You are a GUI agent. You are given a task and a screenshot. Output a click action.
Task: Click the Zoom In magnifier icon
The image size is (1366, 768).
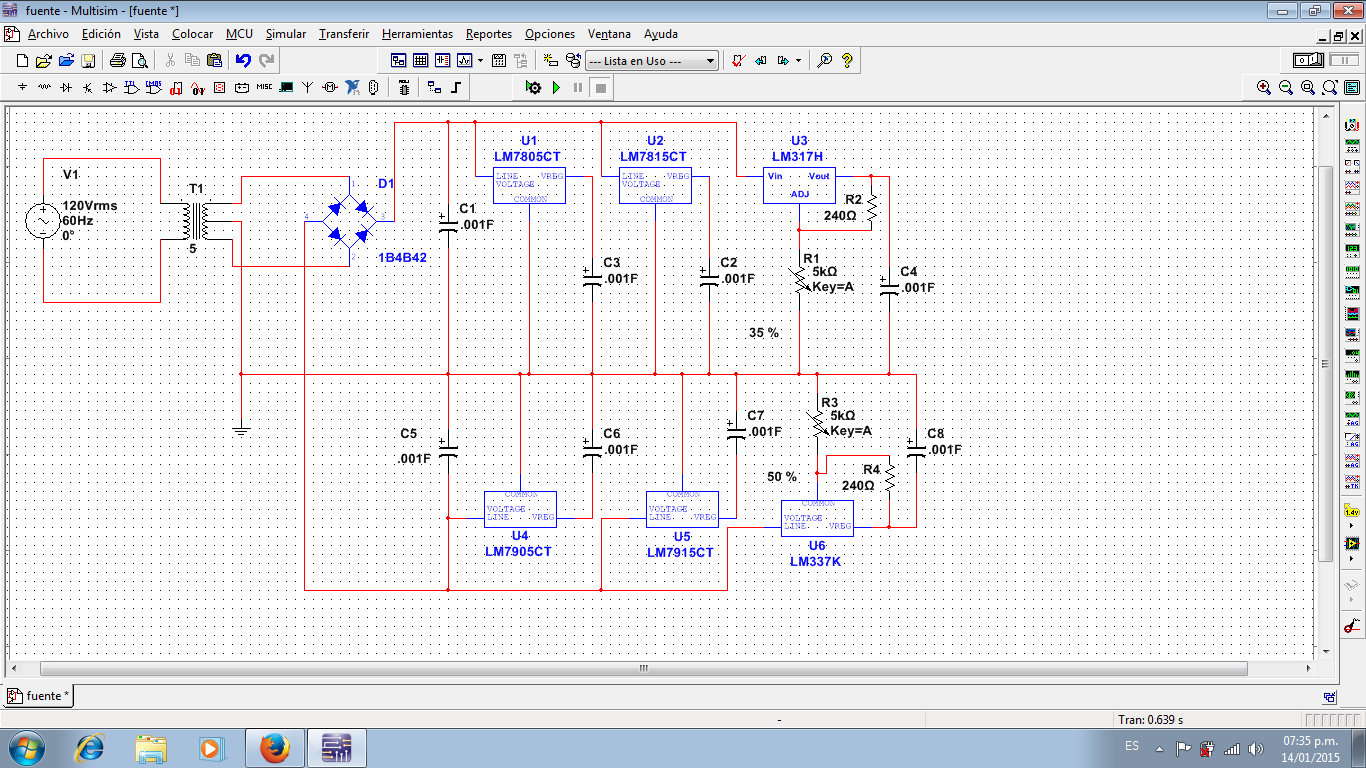click(1264, 88)
